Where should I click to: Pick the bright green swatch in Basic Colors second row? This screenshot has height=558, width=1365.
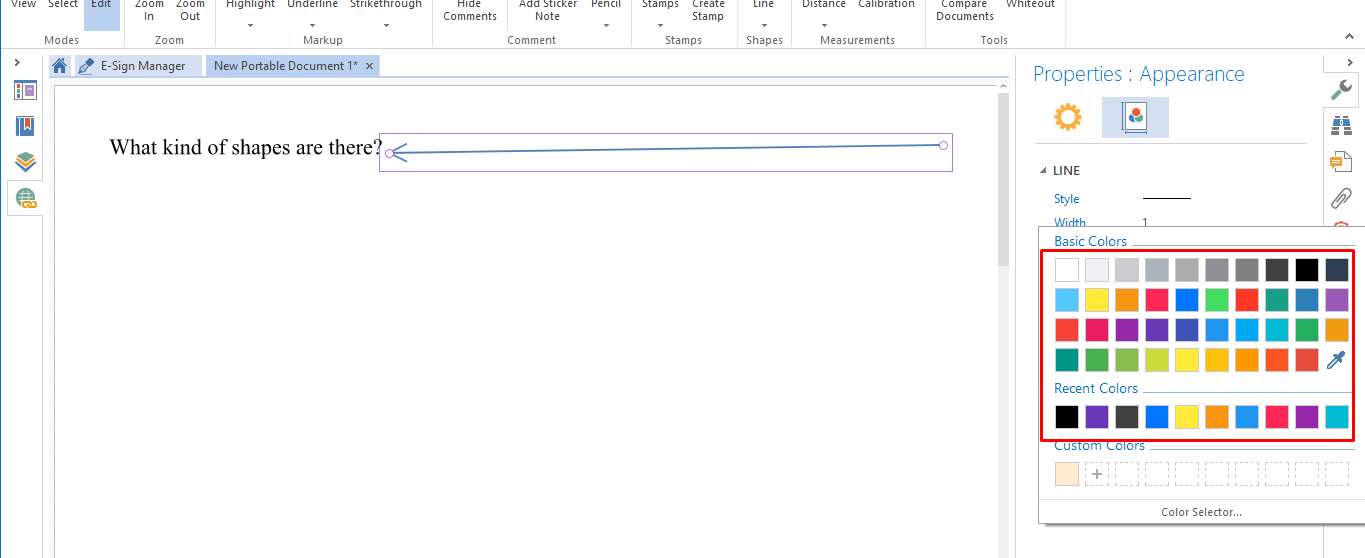1217,300
